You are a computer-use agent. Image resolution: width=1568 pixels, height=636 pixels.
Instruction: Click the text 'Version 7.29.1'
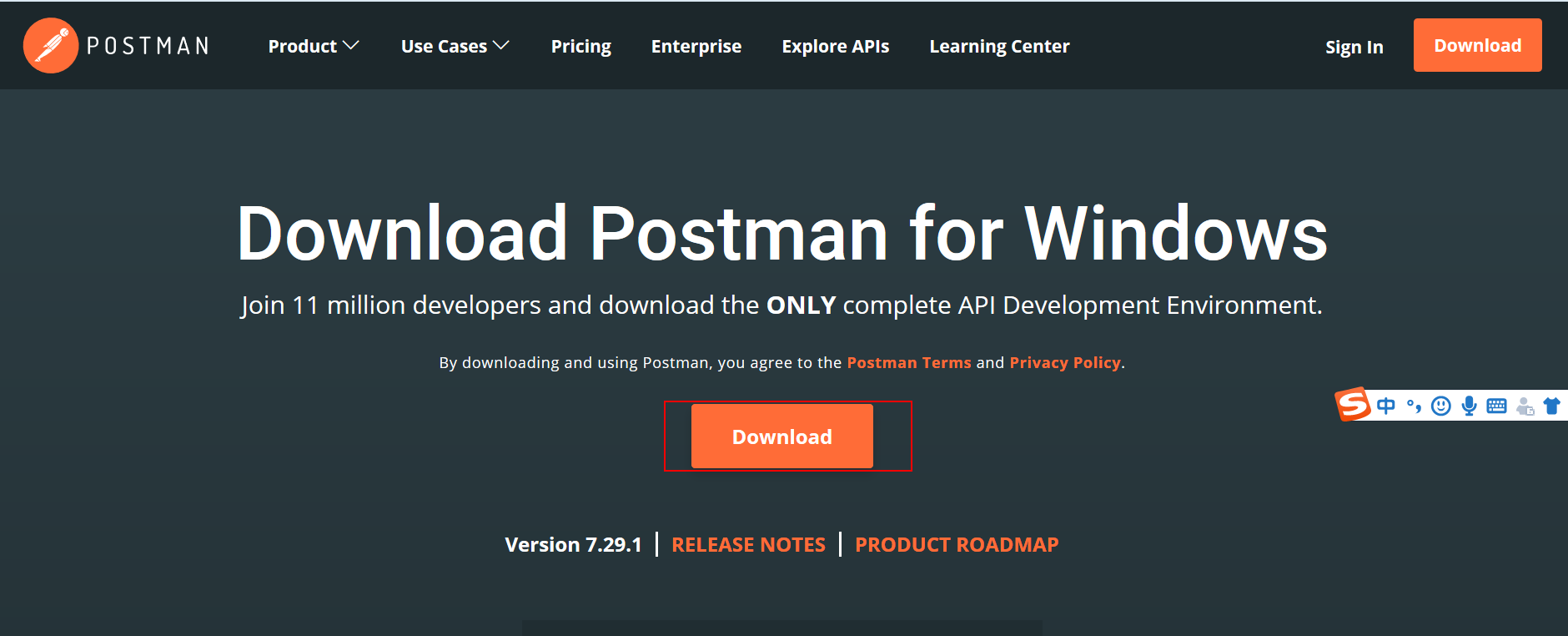573,545
